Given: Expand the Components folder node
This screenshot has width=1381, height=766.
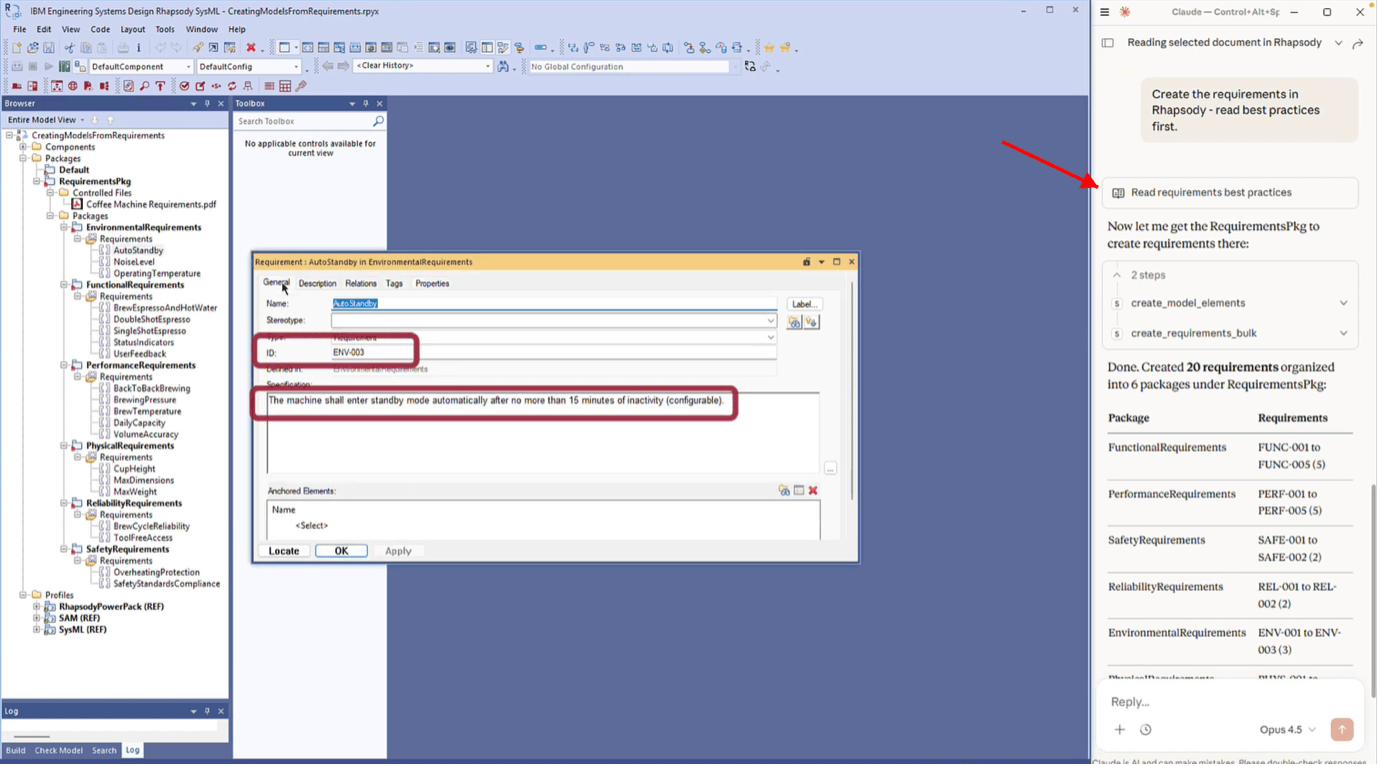Looking at the screenshot, I should click(x=23, y=147).
